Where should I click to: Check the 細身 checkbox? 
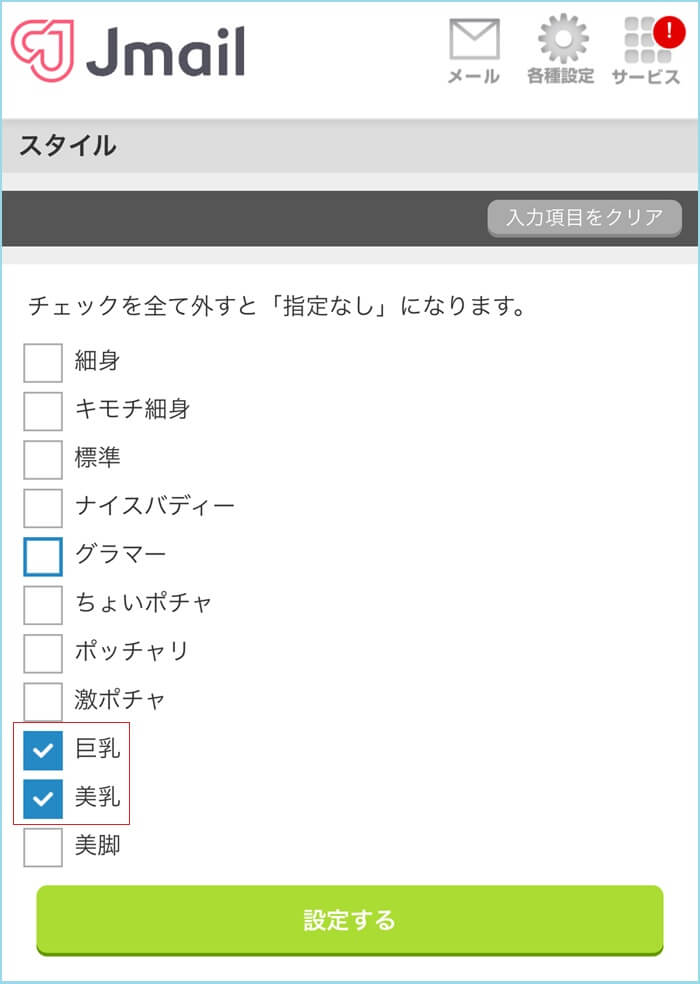point(42,362)
